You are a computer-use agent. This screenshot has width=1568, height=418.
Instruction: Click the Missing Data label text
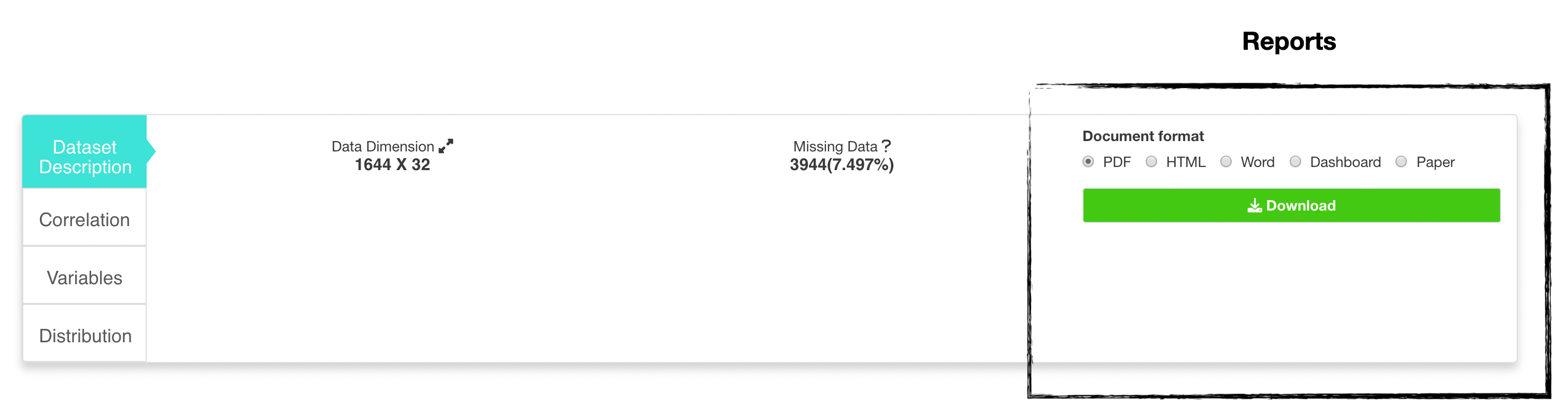pos(835,146)
